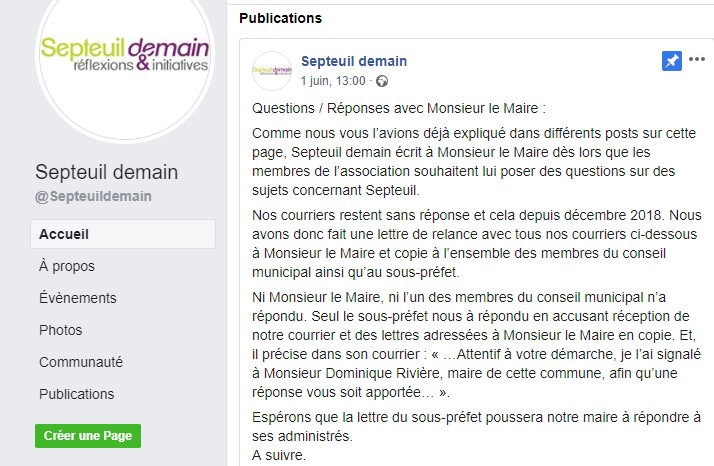Screen dimensions: 714x466
Task: Click the Publications heading above the post
Action: click(281, 18)
